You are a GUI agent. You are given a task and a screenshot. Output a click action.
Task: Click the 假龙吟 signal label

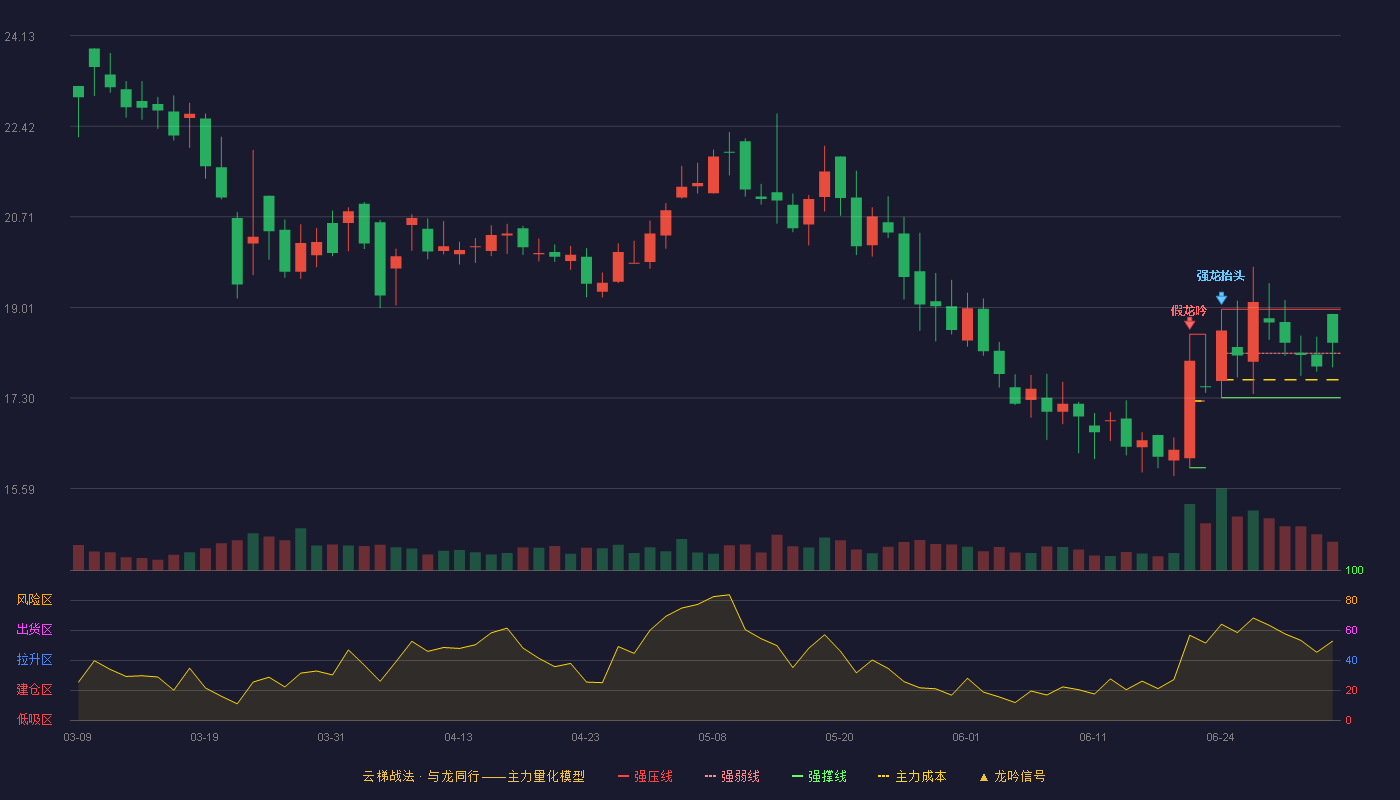(x=1189, y=310)
